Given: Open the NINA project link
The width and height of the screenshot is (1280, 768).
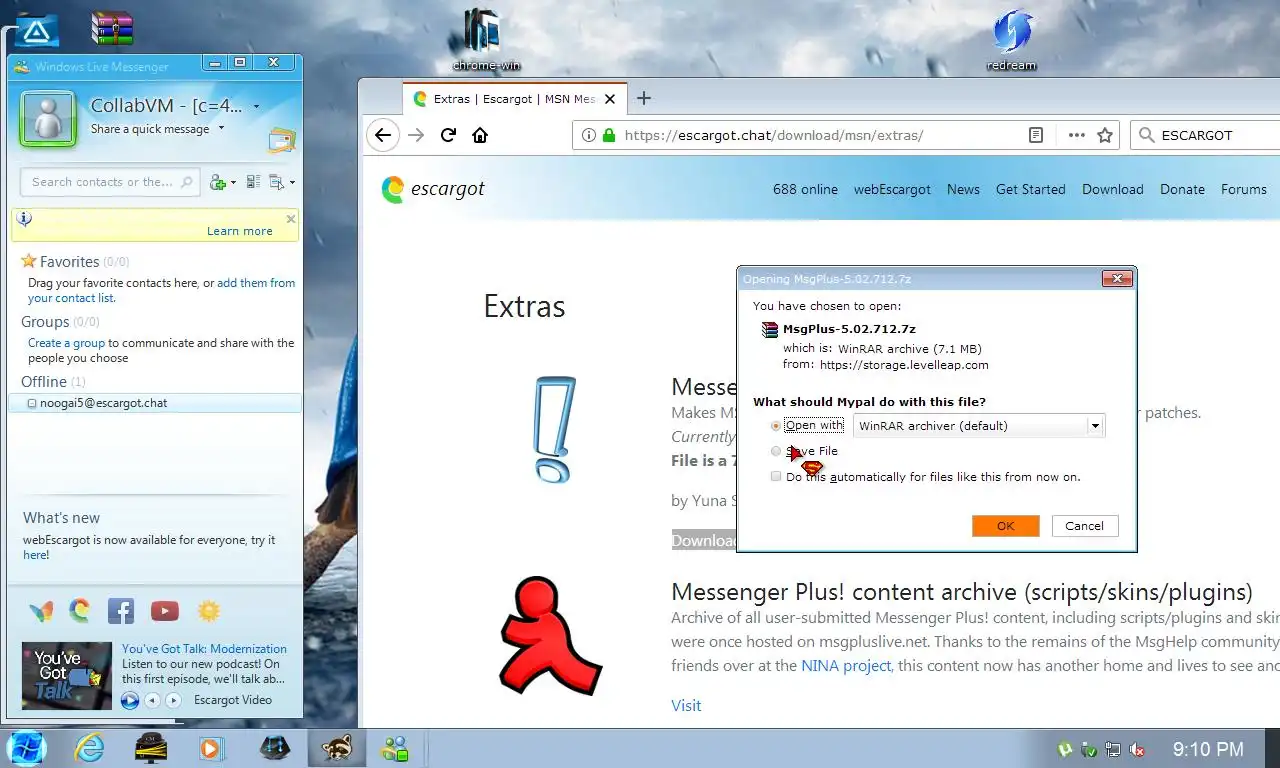Looking at the screenshot, I should pyautogui.click(x=845, y=665).
